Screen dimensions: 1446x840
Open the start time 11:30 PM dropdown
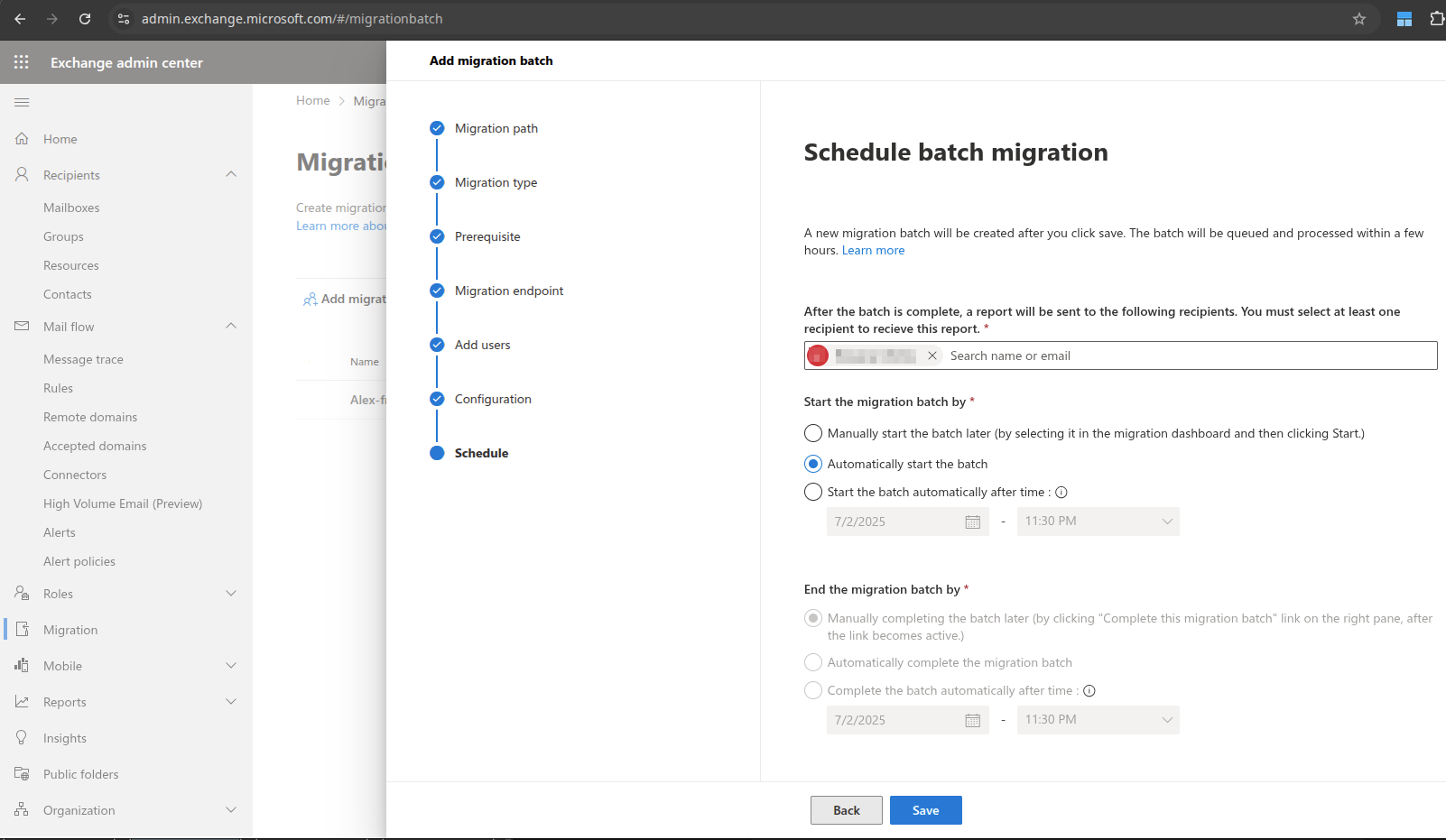pyautogui.click(x=1098, y=522)
